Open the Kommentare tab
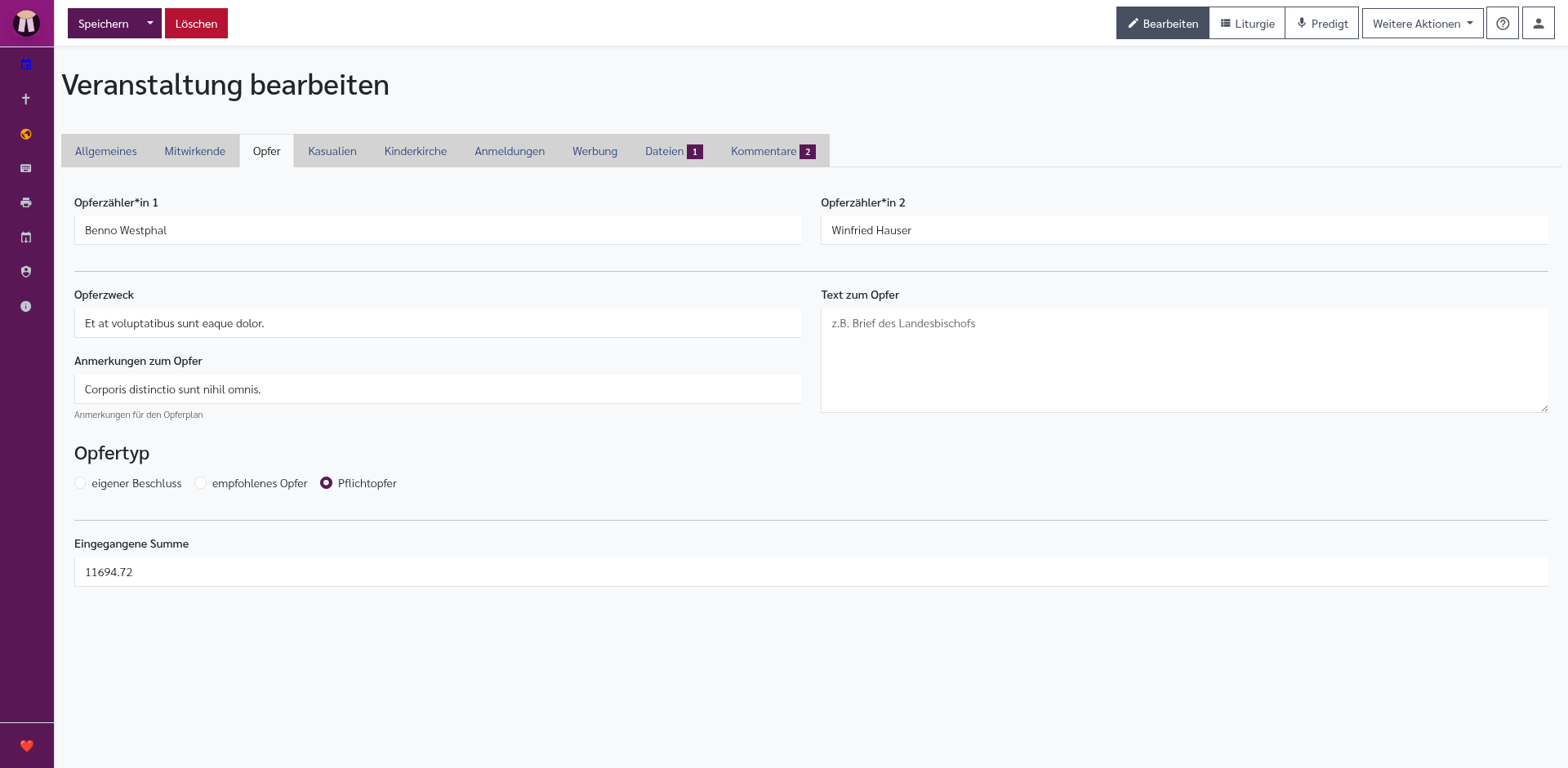 773,151
